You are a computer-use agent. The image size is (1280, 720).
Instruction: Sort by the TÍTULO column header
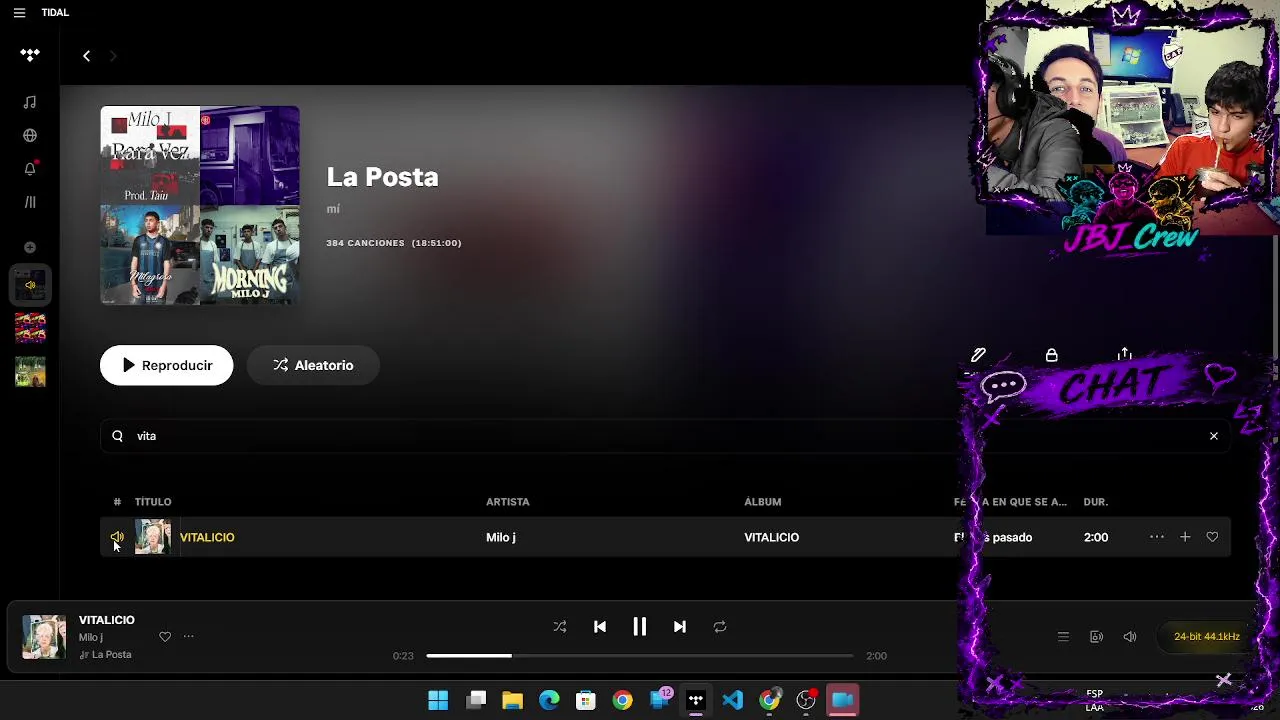pyautogui.click(x=153, y=502)
